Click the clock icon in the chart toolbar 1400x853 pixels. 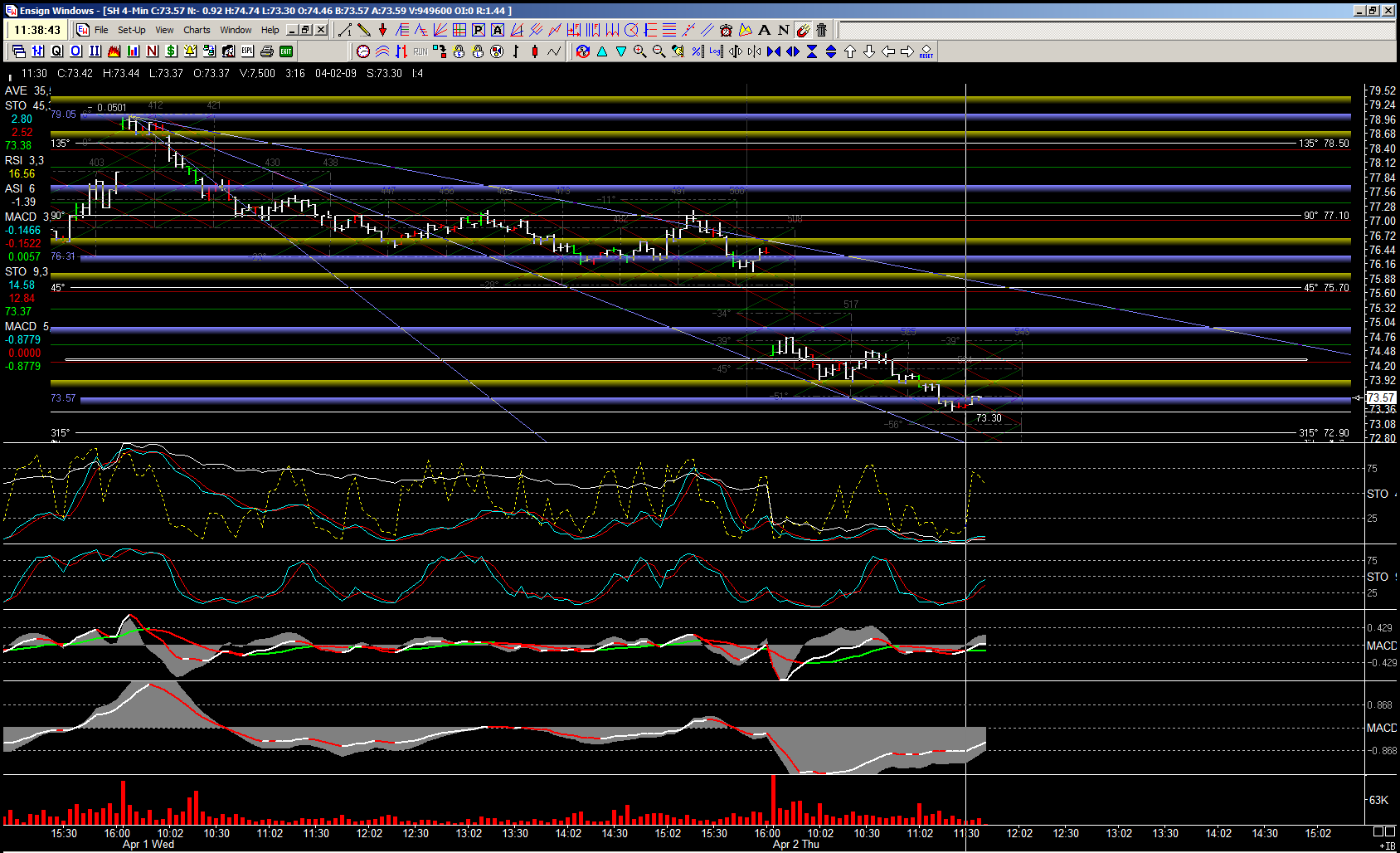[363, 51]
